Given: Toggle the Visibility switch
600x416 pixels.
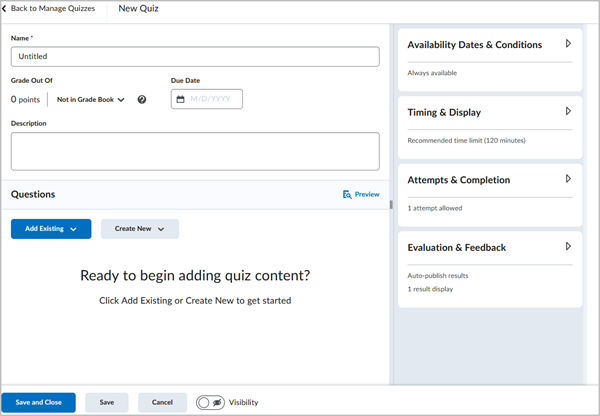Looking at the screenshot, I should click(210, 402).
